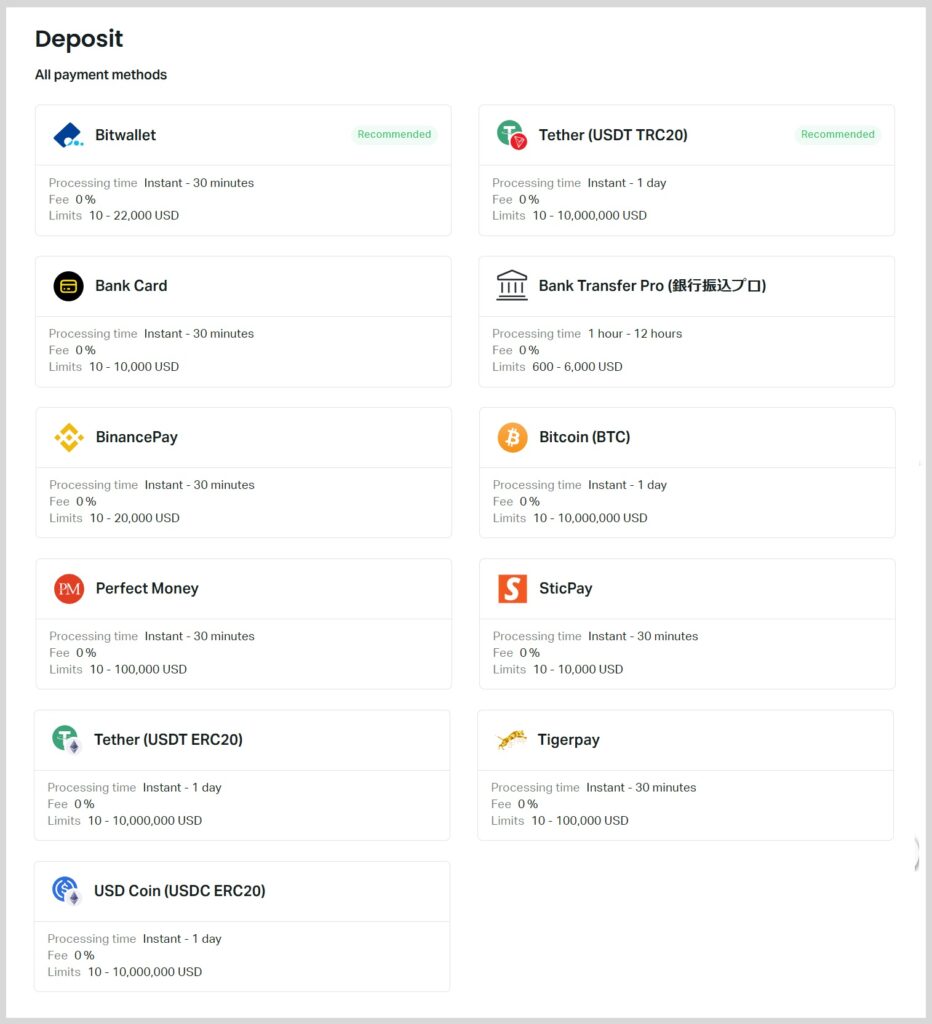Click the BinancePay logo icon
932x1024 pixels.
click(69, 437)
